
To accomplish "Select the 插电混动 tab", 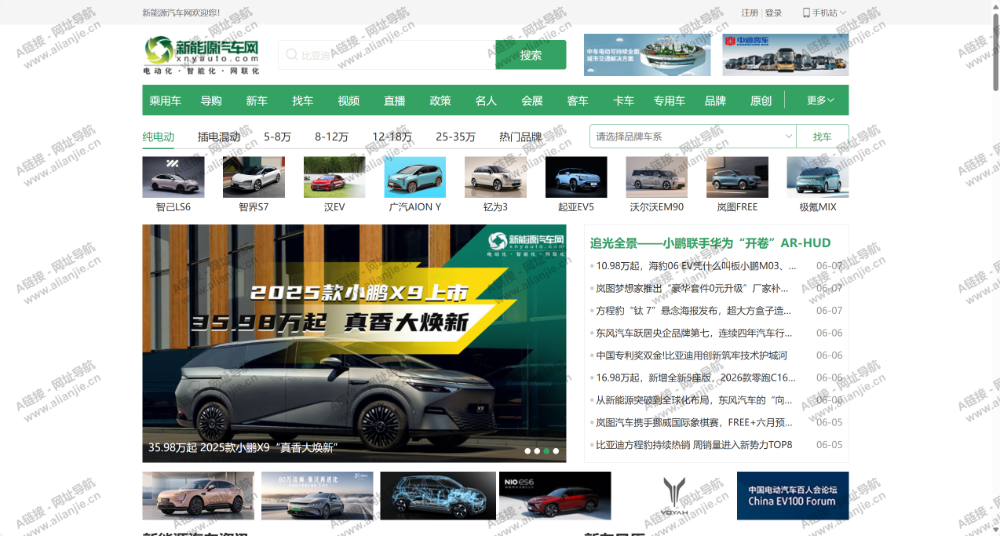I will [x=219, y=137].
